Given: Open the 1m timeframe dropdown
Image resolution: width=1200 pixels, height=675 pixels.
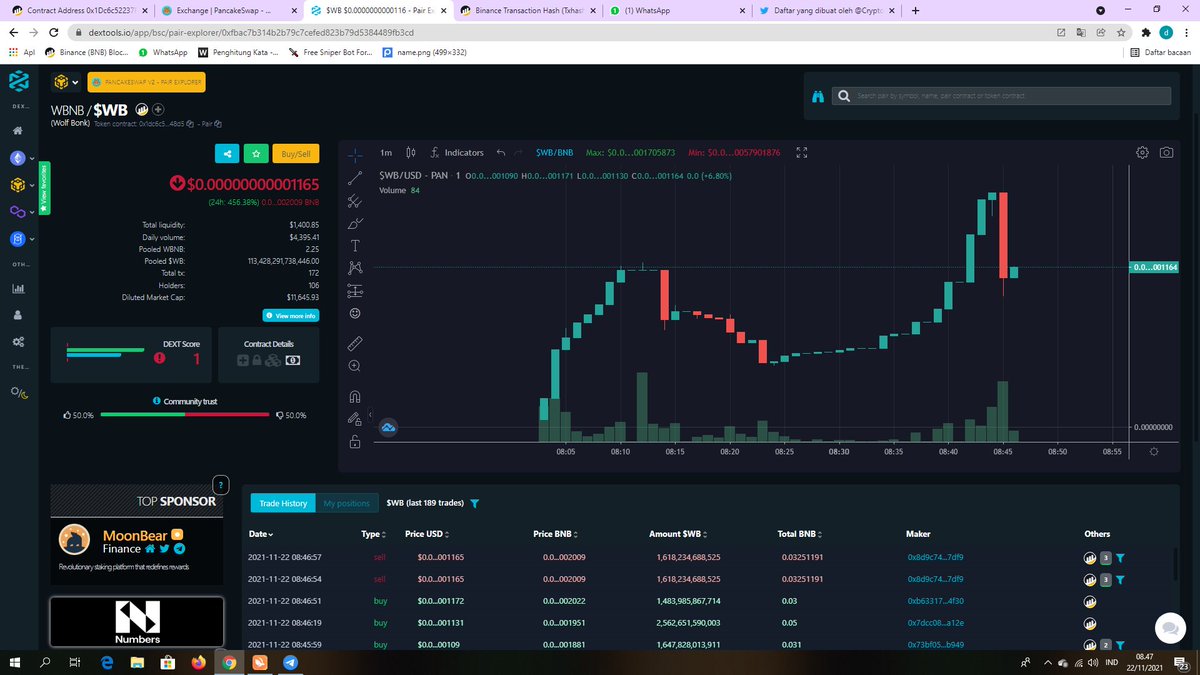Looking at the screenshot, I should [x=386, y=153].
